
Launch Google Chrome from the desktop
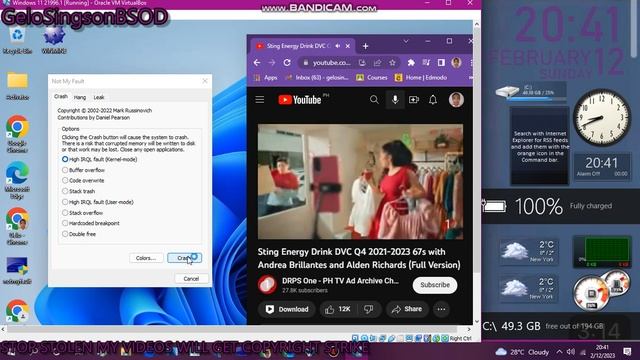point(17,134)
